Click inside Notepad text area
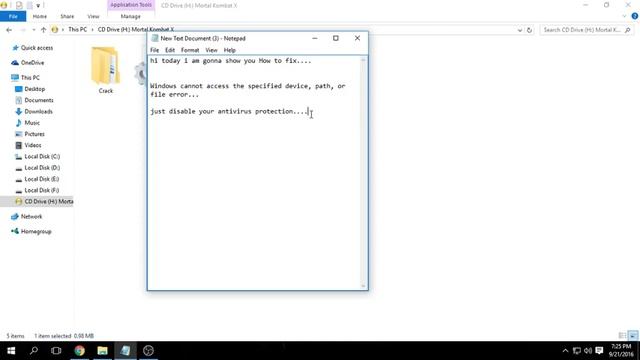 [x=254, y=173]
